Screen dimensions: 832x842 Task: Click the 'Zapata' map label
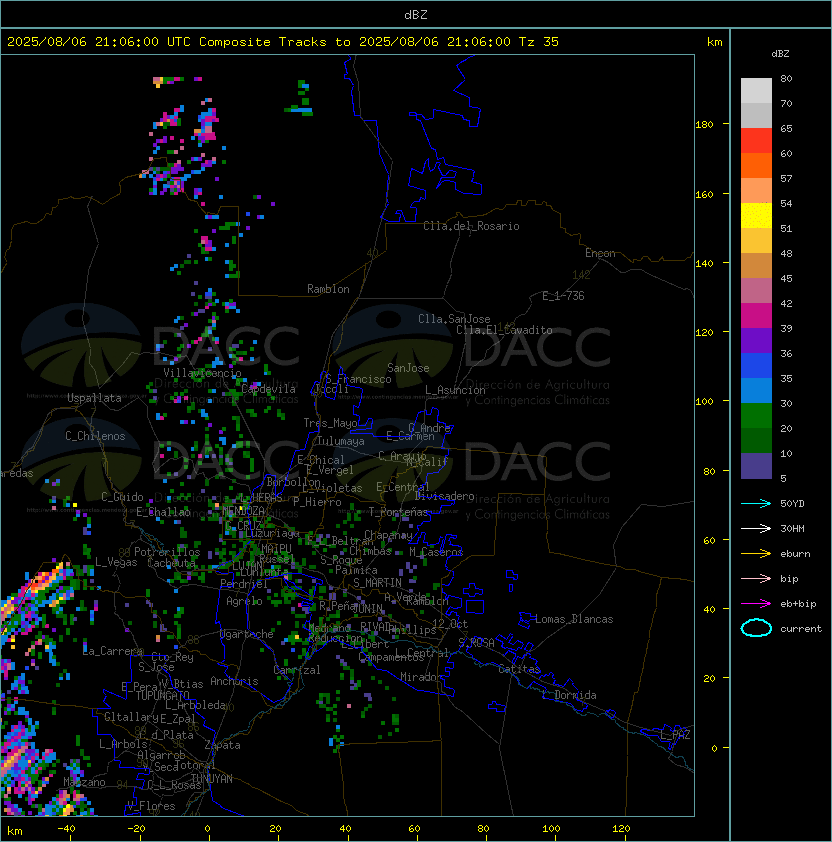222,745
